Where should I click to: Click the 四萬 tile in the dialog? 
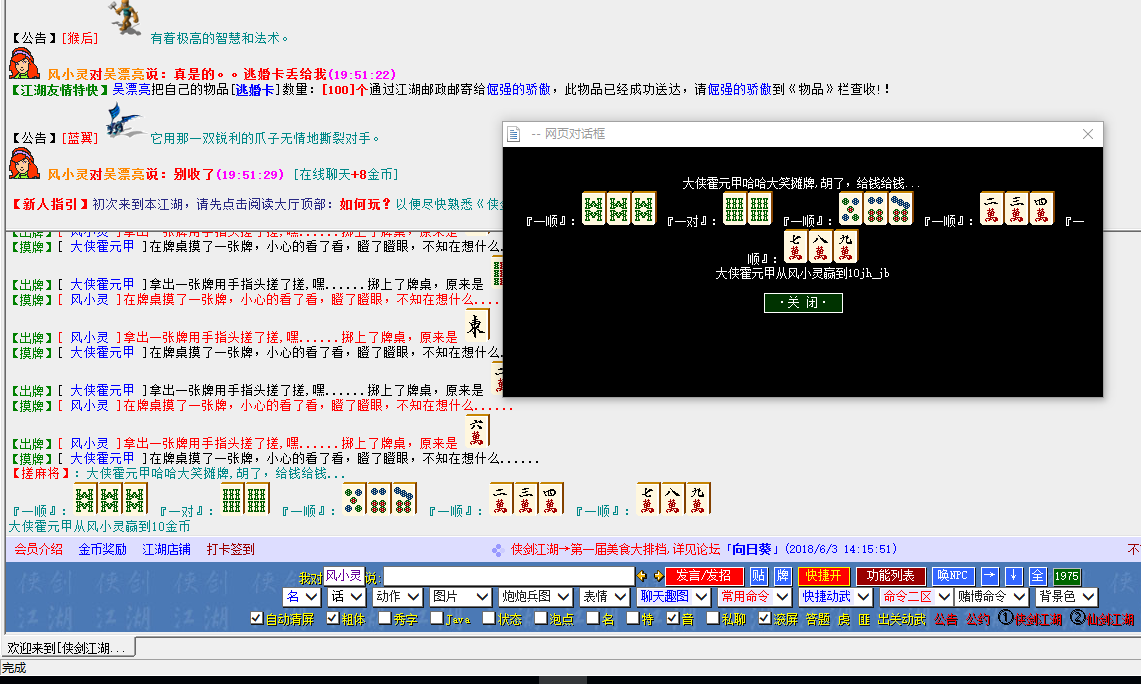(x=1041, y=208)
